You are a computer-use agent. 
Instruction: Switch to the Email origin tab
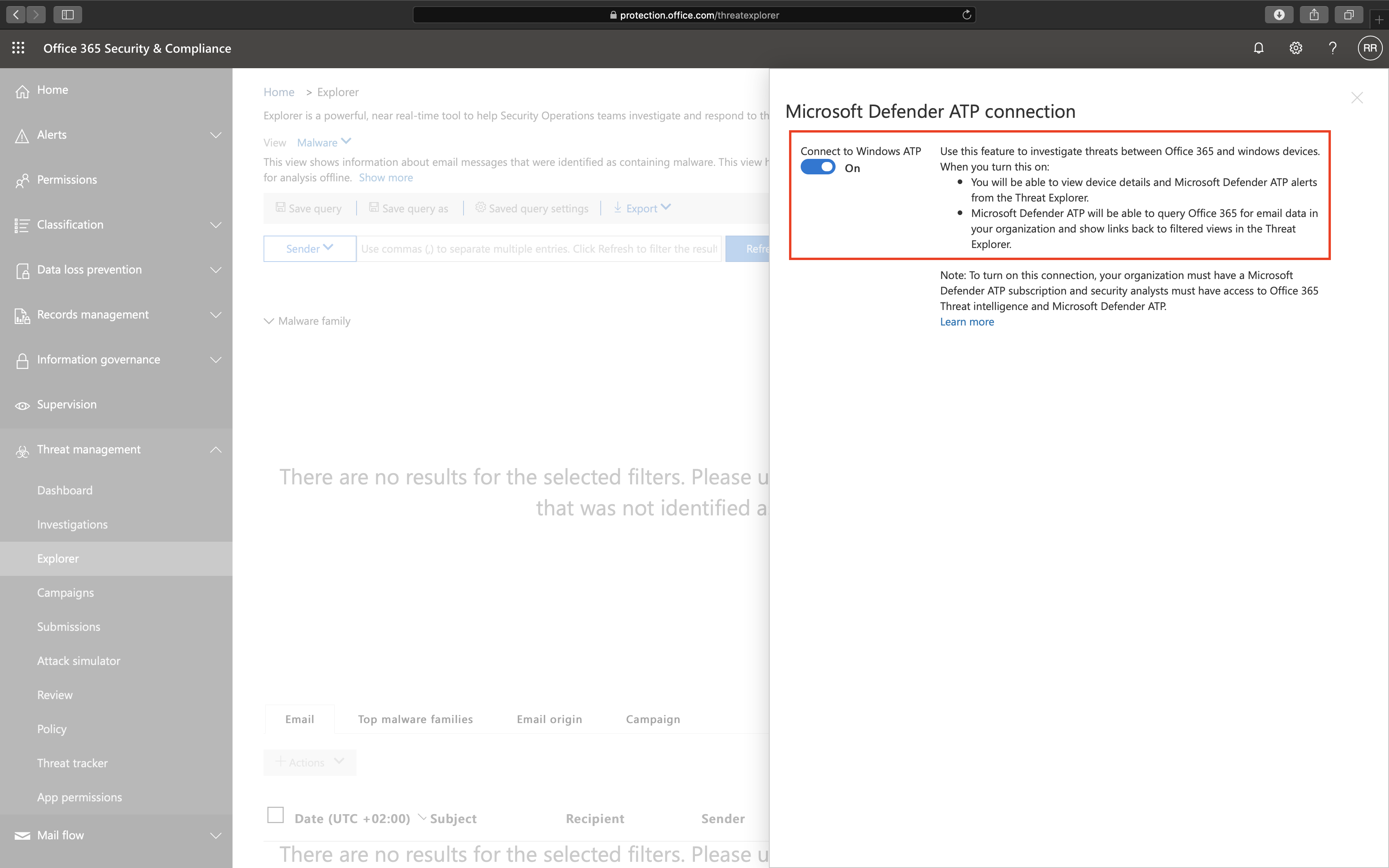[549, 719]
